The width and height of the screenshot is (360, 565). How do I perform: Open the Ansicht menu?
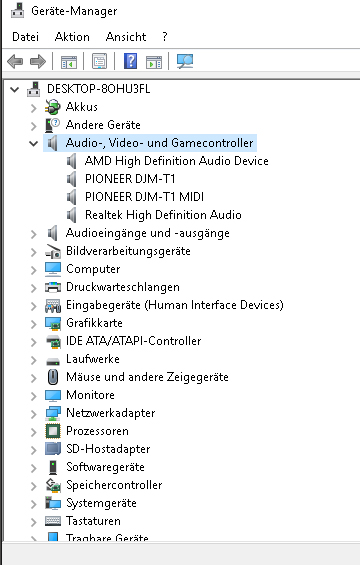pyautogui.click(x=126, y=37)
